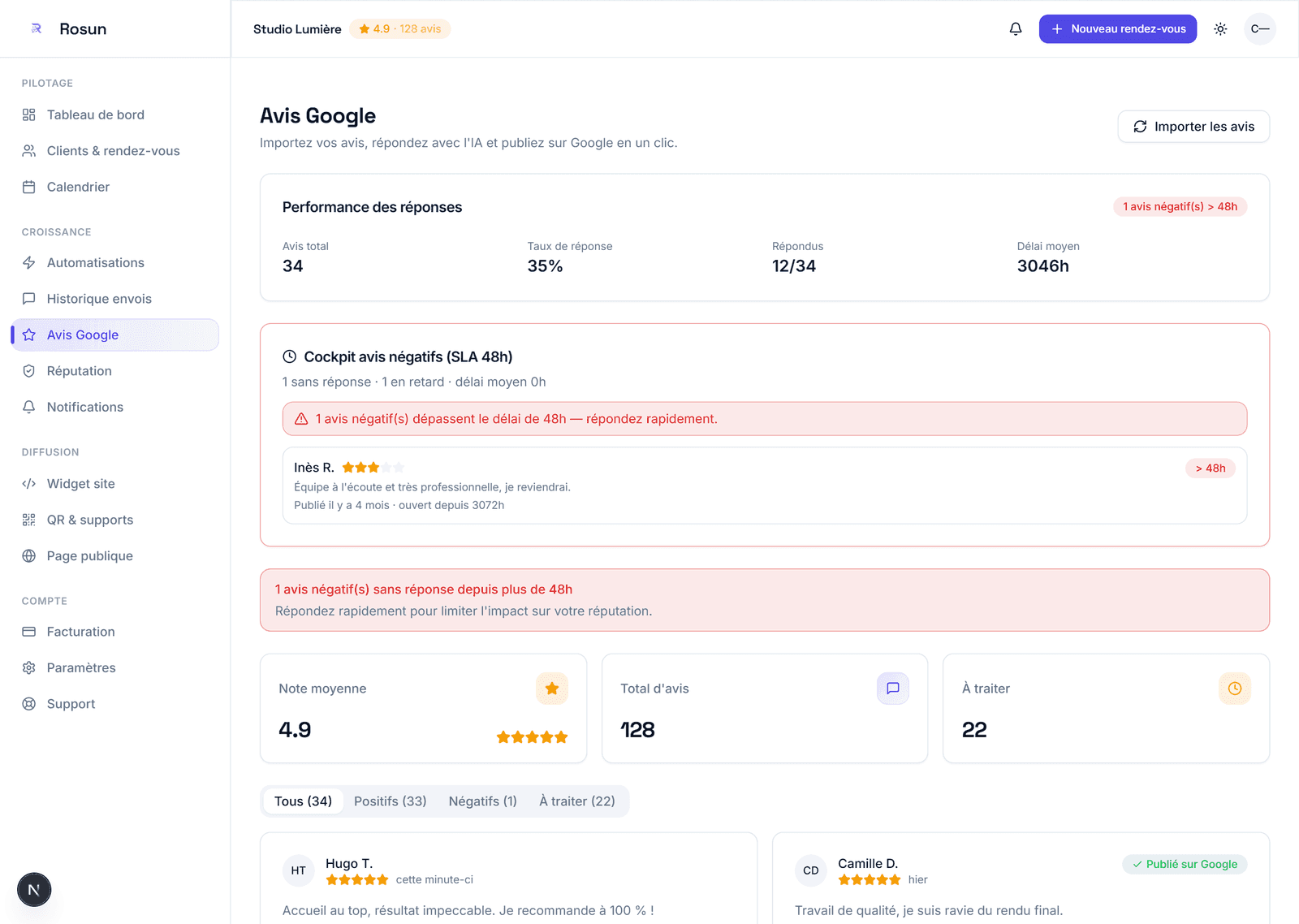
Task: Click the warning triangle in the 48h alert
Action: 301,419
